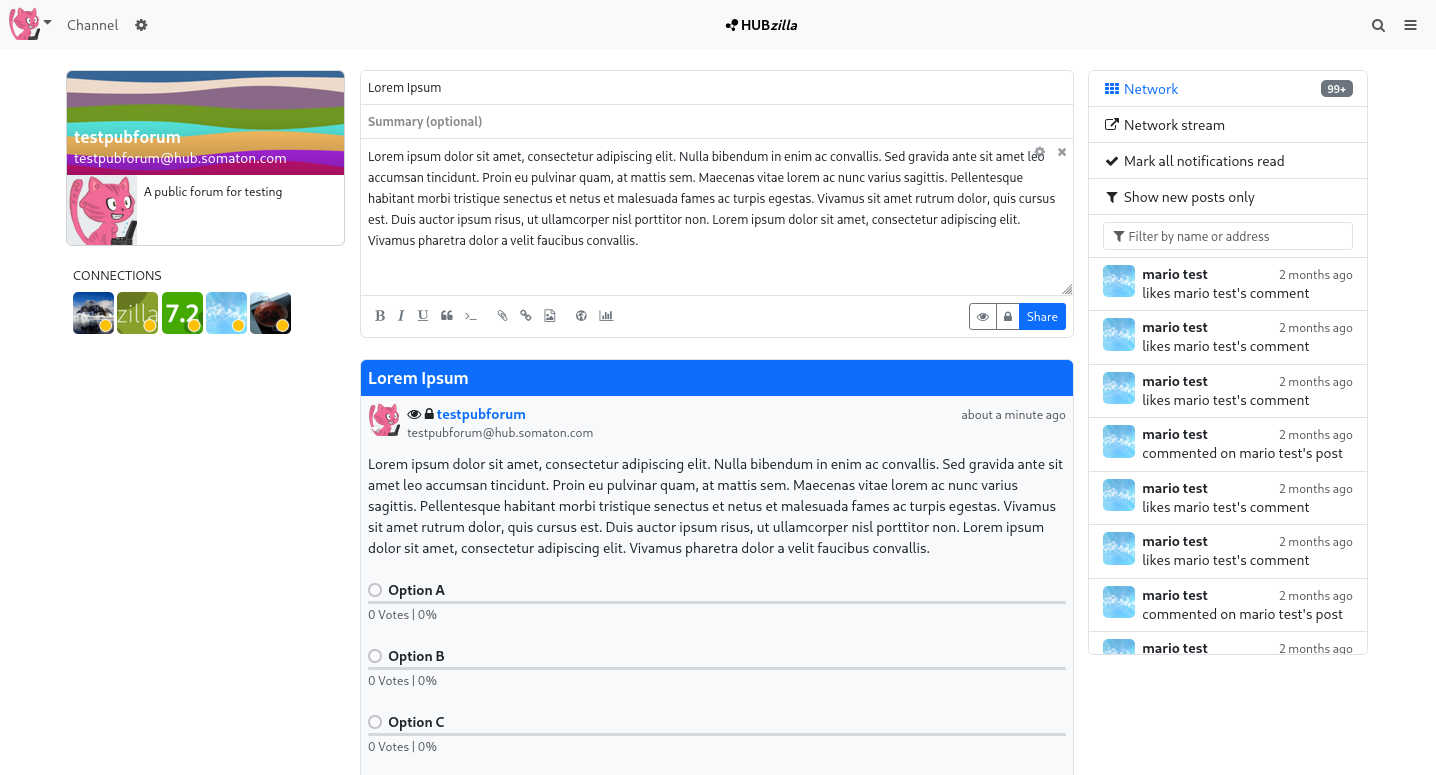1436x775 pixels.
Task: Open the testpubforum author link in the post
Action: point(481,414)
